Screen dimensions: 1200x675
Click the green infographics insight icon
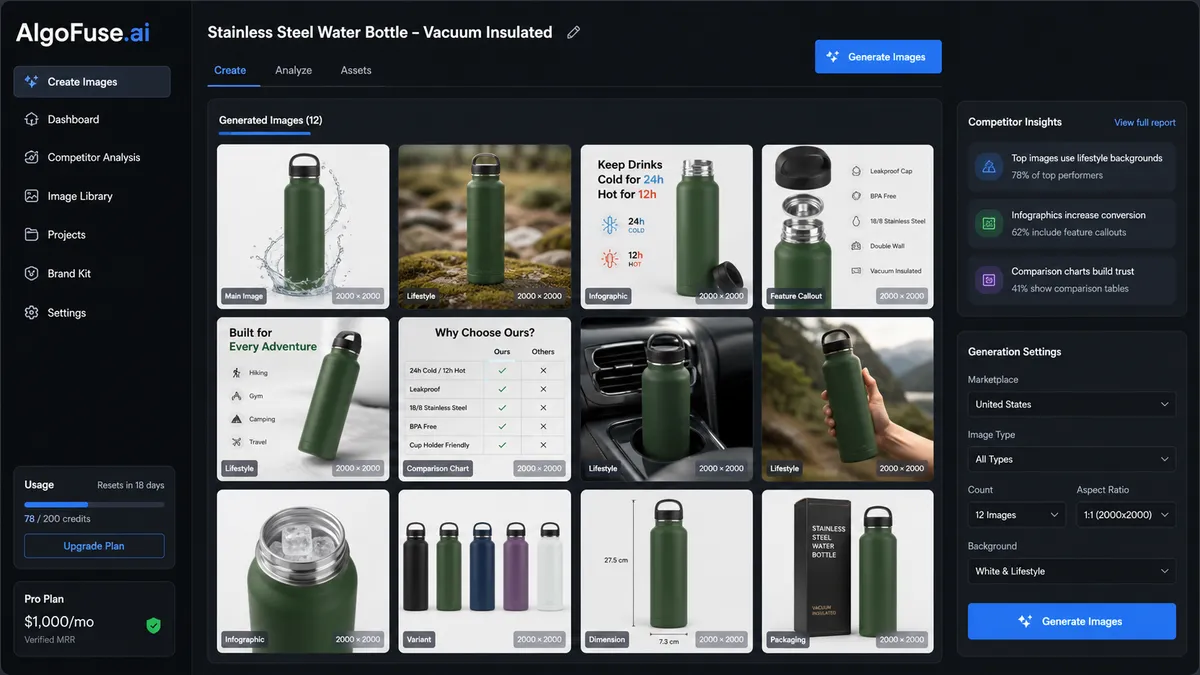click(x=988, y=223)
